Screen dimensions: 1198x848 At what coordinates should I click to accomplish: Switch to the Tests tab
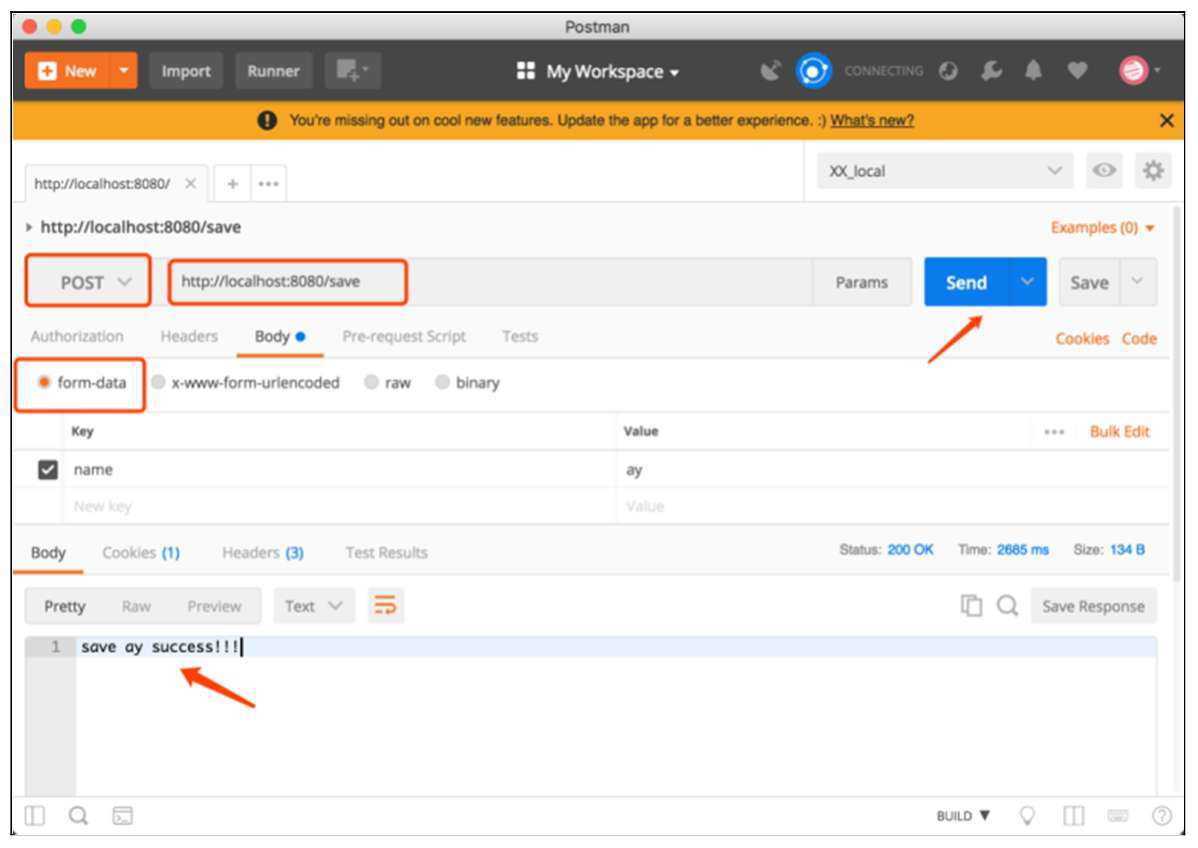520,336
